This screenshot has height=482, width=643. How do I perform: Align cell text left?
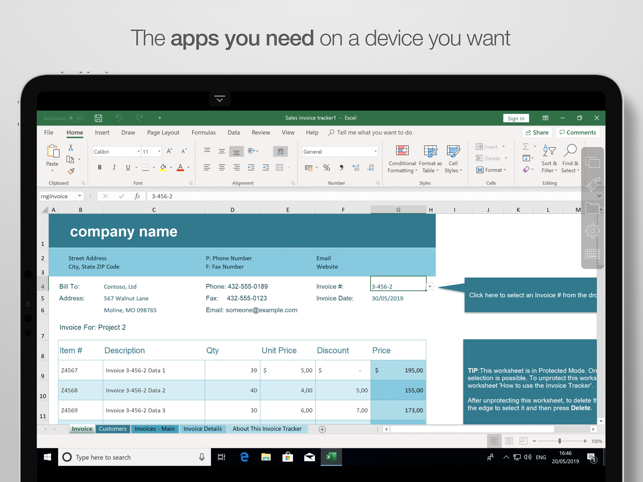pyautogui.click(x=207, y=167)
